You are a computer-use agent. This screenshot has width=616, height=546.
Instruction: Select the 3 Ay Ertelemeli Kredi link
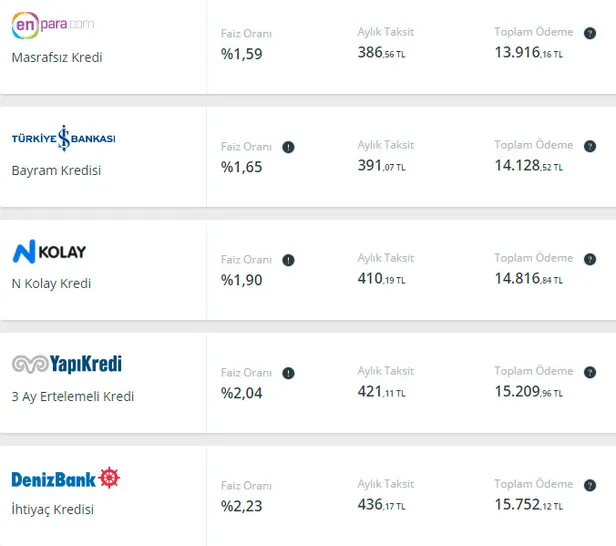click(72, 396)
